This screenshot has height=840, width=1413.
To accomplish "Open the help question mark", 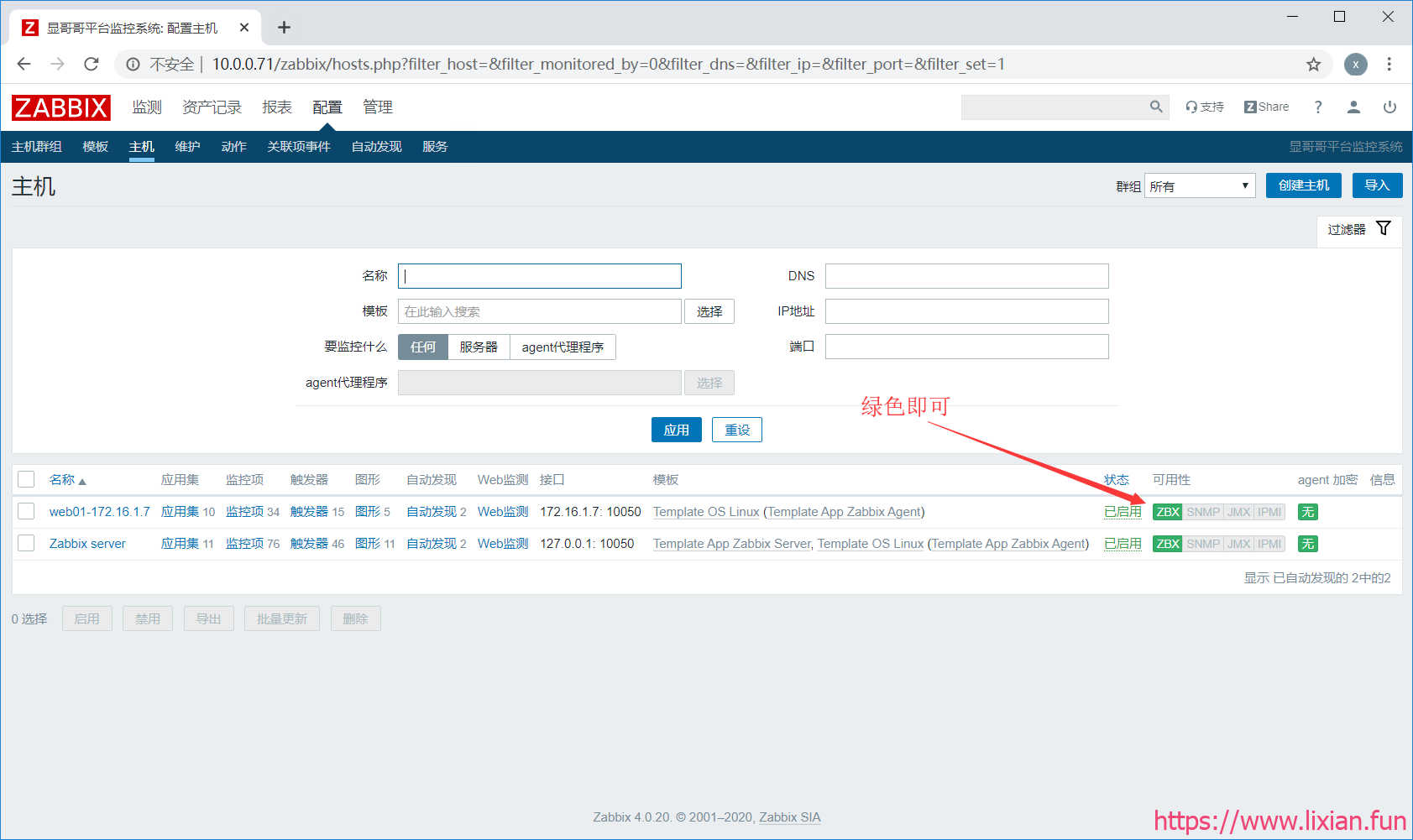I will click(x=1318, y=107).
